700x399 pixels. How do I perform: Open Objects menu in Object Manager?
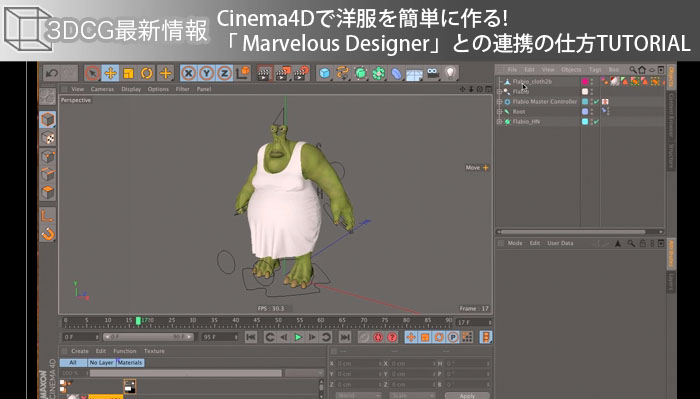[x=571, y=70]
